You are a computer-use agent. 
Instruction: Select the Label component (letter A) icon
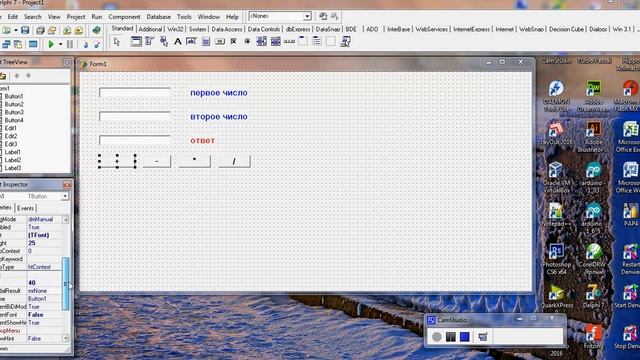178,42
